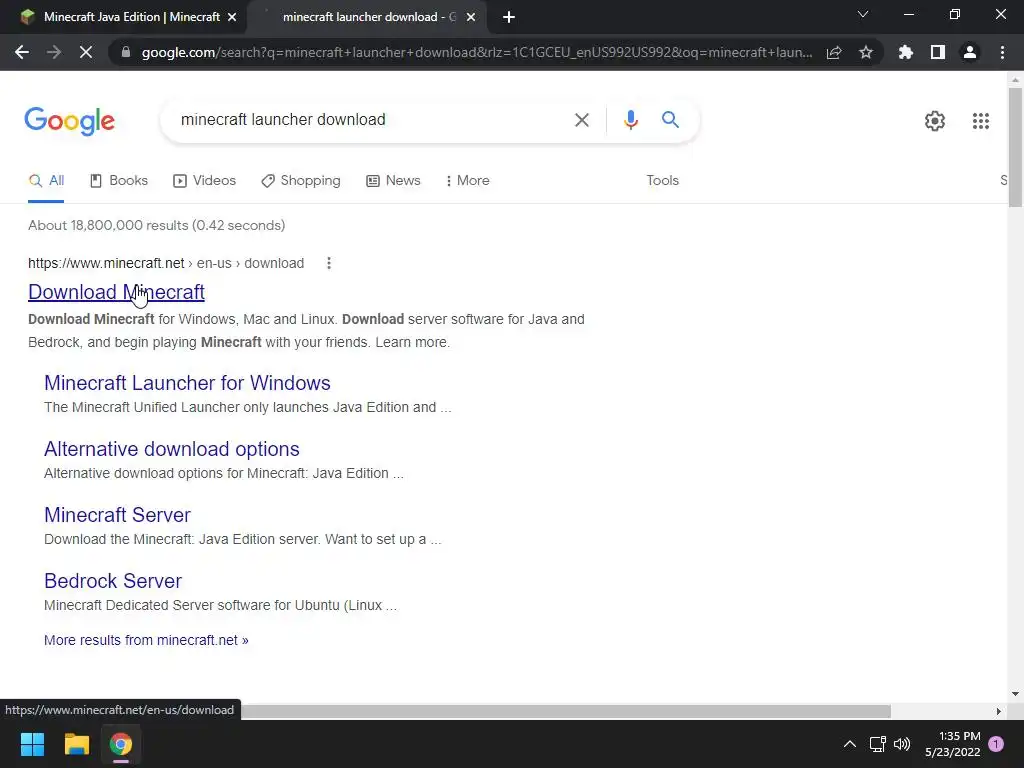
Task: Click the Chrome taskbar icon
Action: (x=121, y=744)
